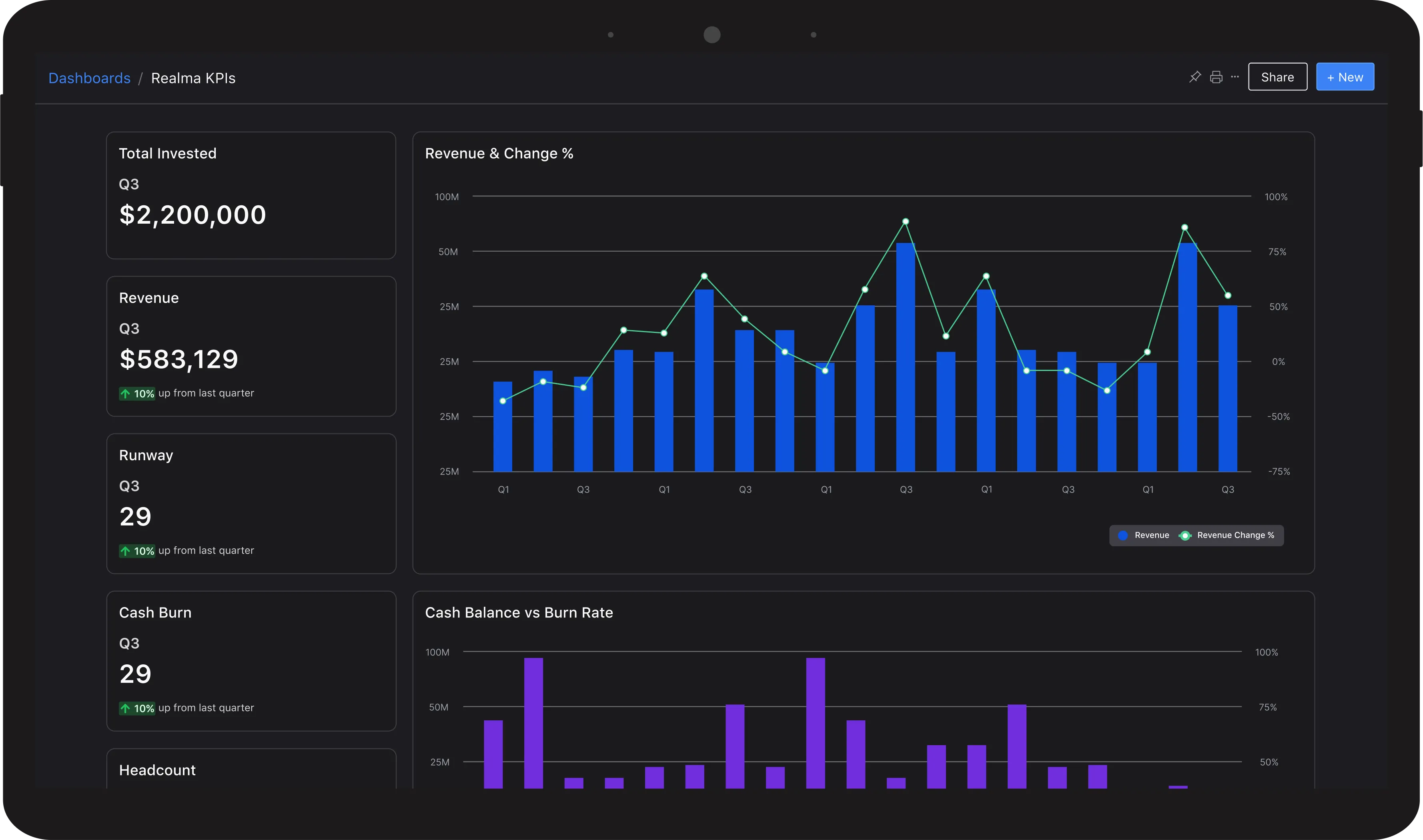Click the Headcount card heading
Image resolution: width=1423 pixels, height=840 pixels.
[x=157, y=770]
